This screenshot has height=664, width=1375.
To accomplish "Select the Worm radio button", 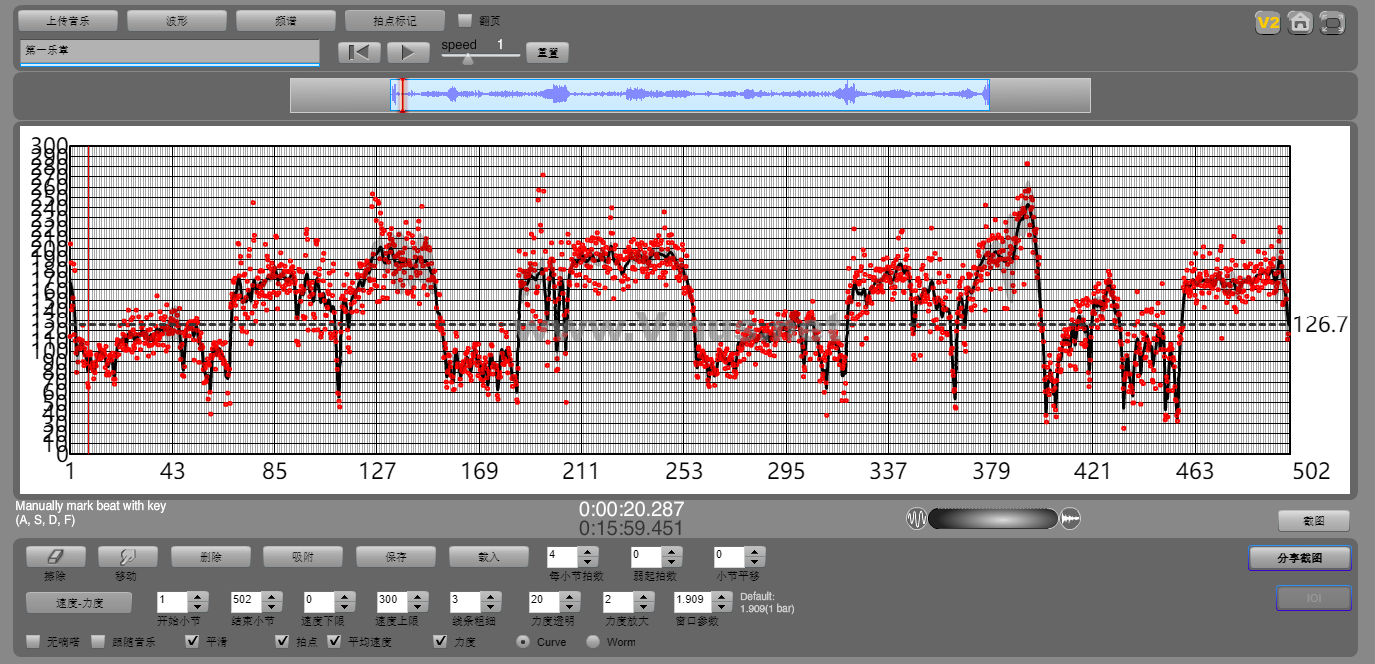I will click(x=593, y=641).
